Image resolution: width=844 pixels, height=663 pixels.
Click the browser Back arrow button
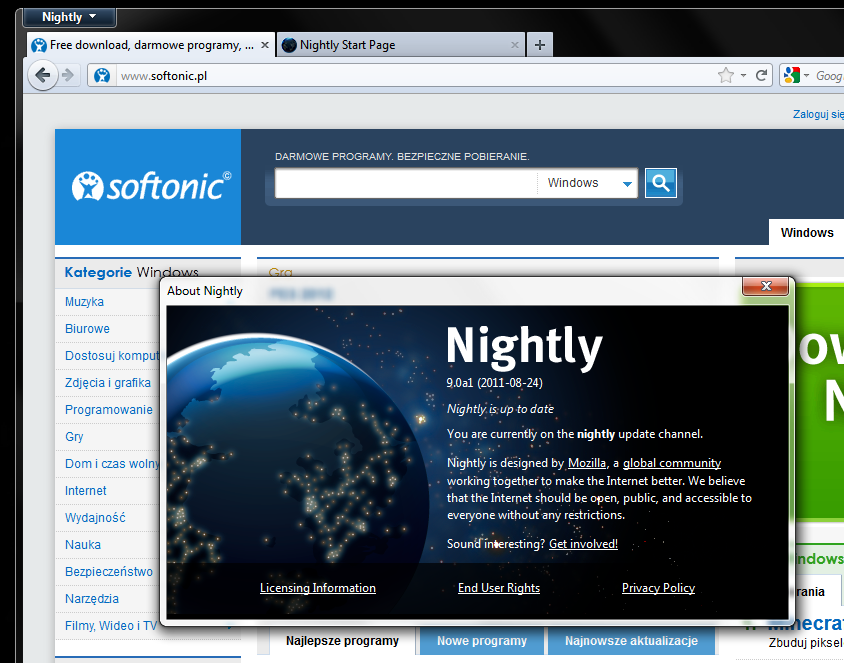(43, 75)
